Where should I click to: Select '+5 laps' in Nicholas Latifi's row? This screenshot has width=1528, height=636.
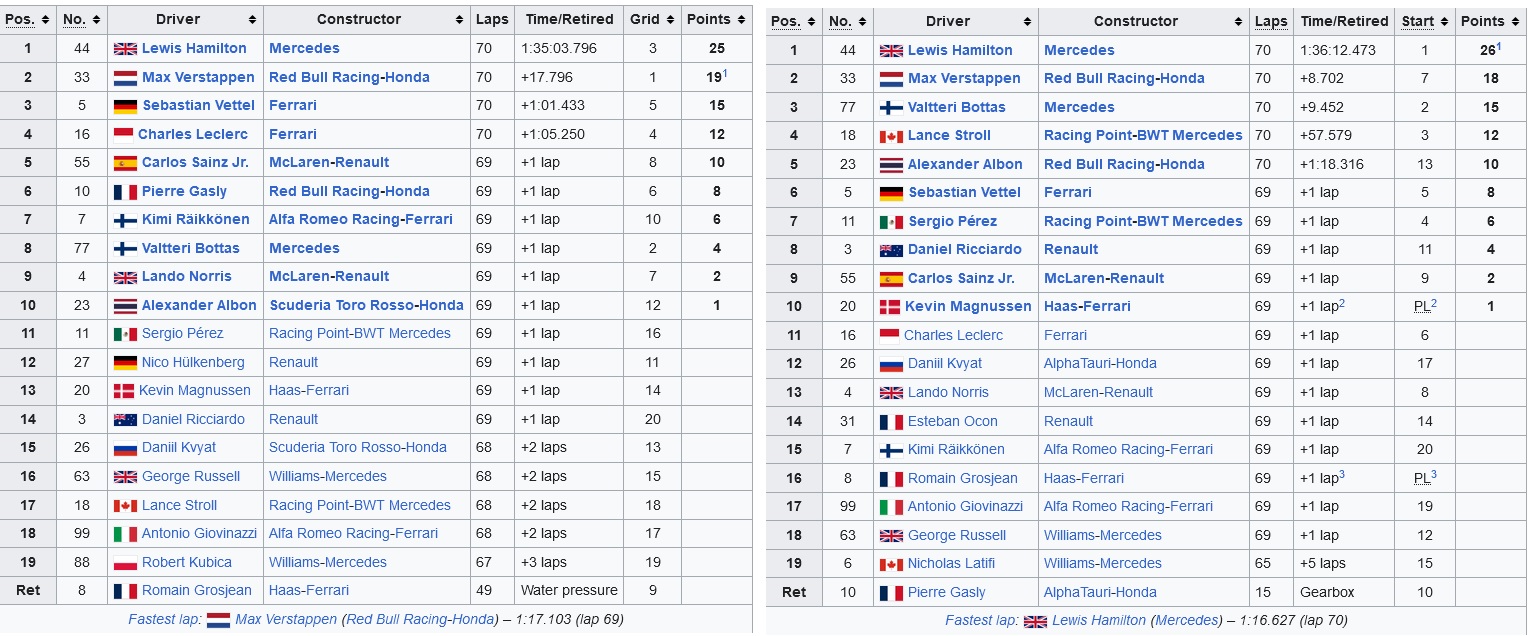(x=1323, y=563)
